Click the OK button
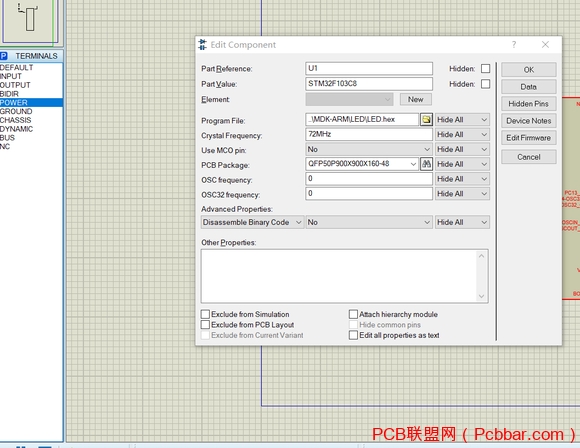 (529, 70)
